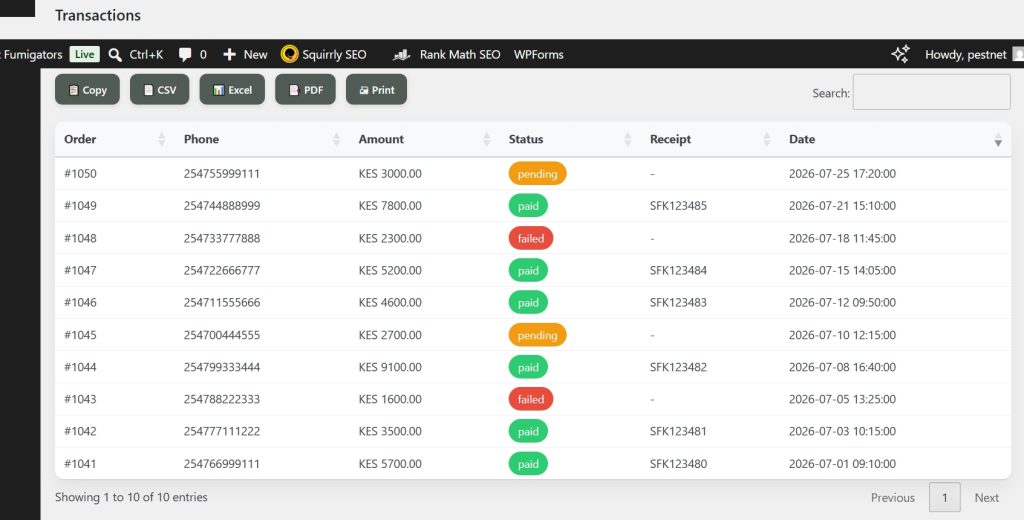
Task: Click the Transactions page heading
Action: [98, 15]
